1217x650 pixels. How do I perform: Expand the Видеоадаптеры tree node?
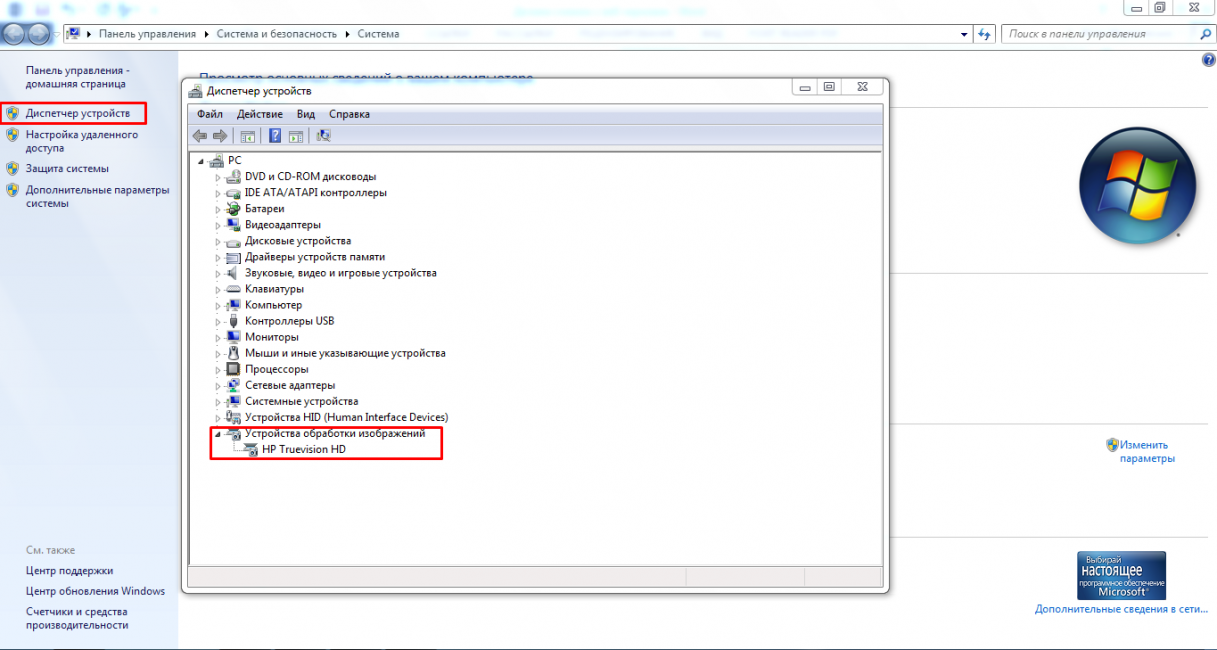pyautogui.click(x=218, y=225)
